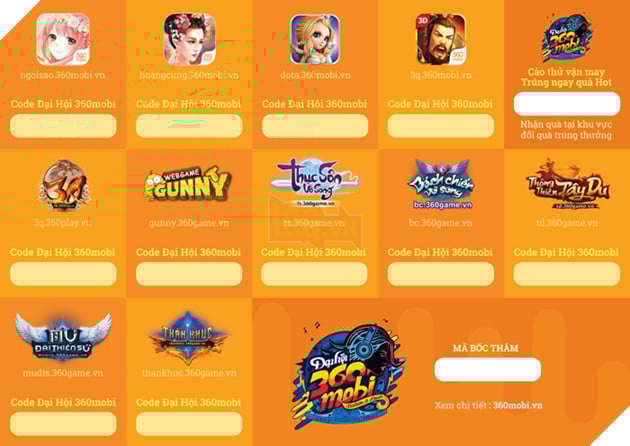Image resolution: width=630 pixels, height=446 pixels.
Task: Open the dota blonde character game icon
Action: pyautogui.click(x=315, y=39)
